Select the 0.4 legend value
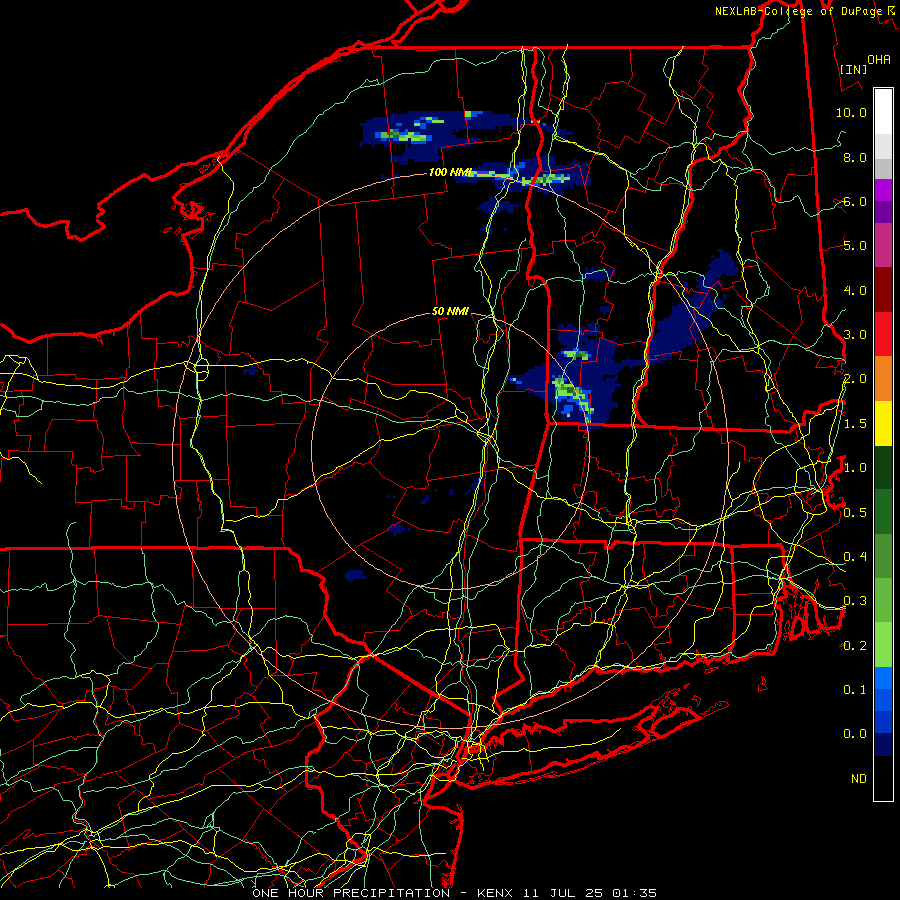 pyautogui.click(x=855, y=557)
